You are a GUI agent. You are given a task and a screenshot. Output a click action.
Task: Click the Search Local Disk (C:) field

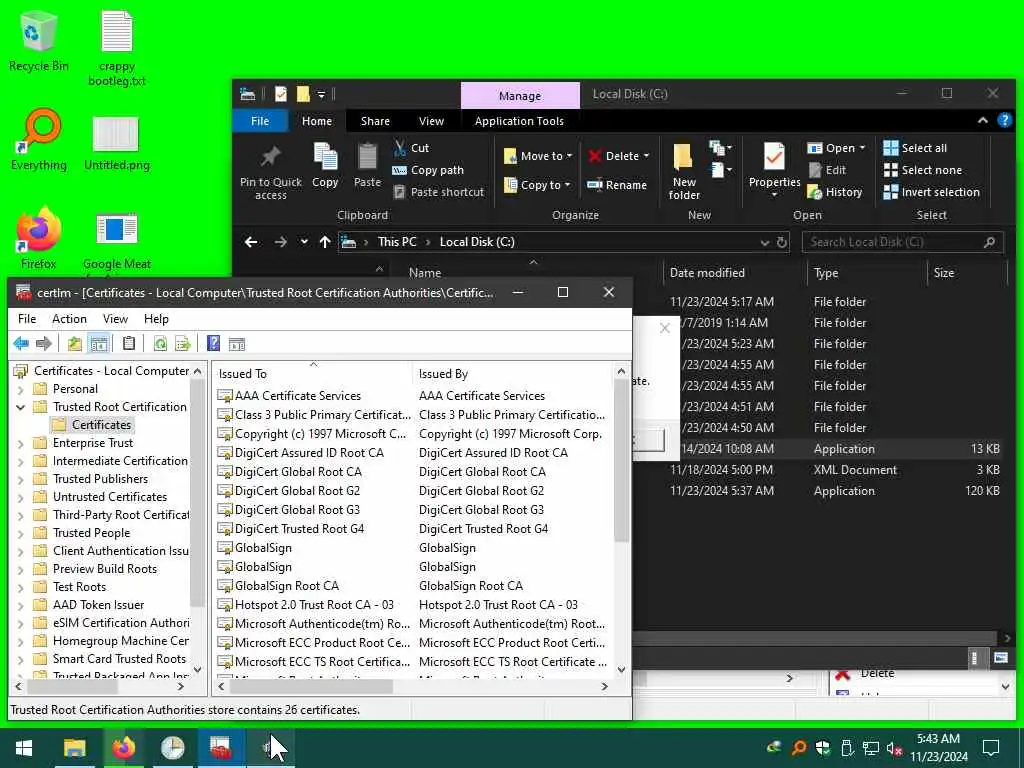pos(902,242)
